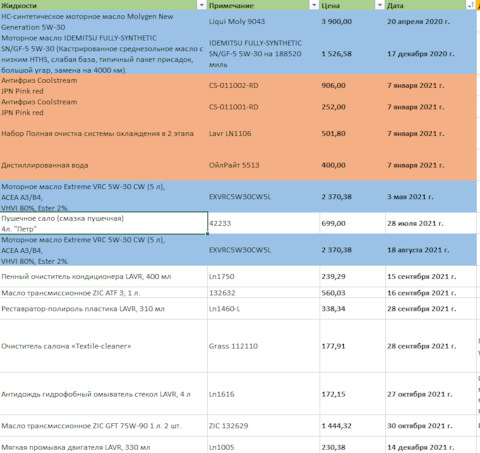480x453 pixels.
Task: Select the Набор Полная очистка системы охлаждения cell
Action: coord(103,133)
